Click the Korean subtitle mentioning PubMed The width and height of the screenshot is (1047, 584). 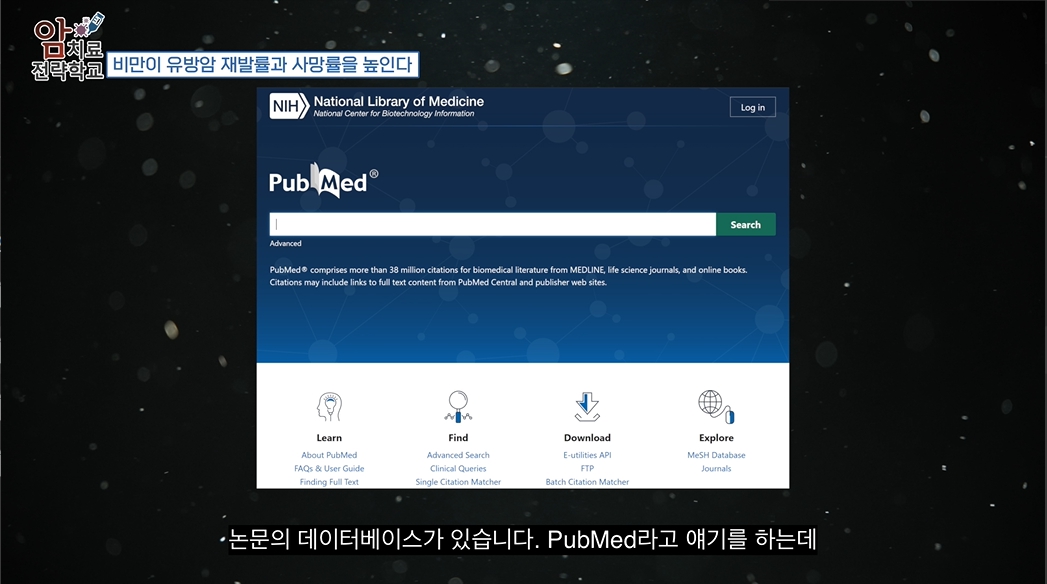(522, 539)
